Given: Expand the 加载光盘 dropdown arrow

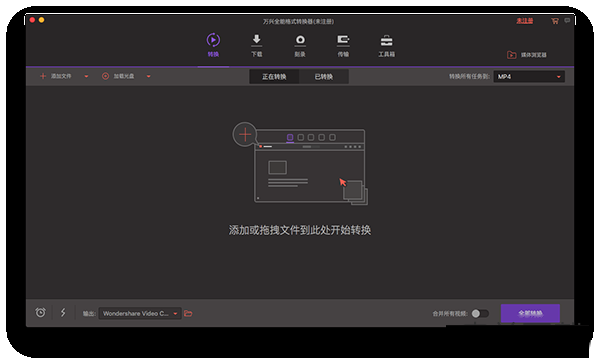Looking at the screenshot, I should (x=148, y=76).
